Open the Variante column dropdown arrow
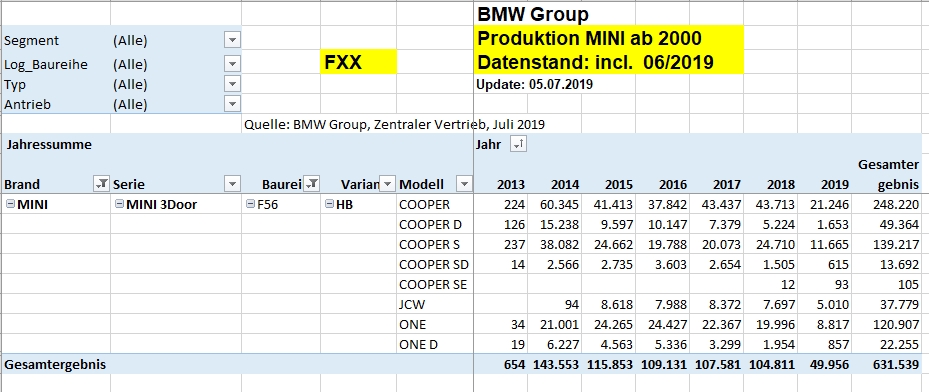 click(x=387, y=184)
